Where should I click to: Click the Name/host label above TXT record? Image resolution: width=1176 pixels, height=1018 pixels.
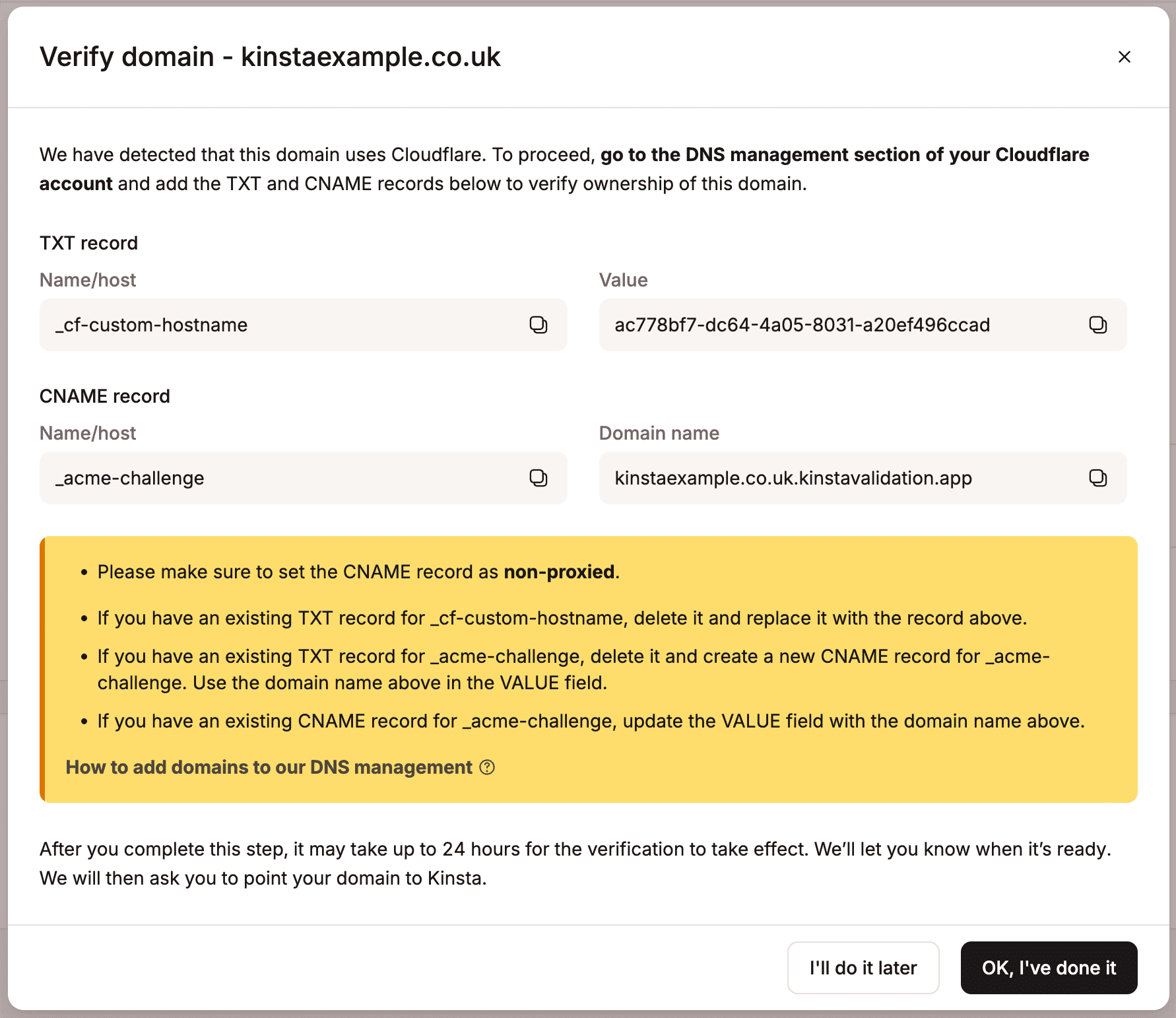(x=88, y=280)
